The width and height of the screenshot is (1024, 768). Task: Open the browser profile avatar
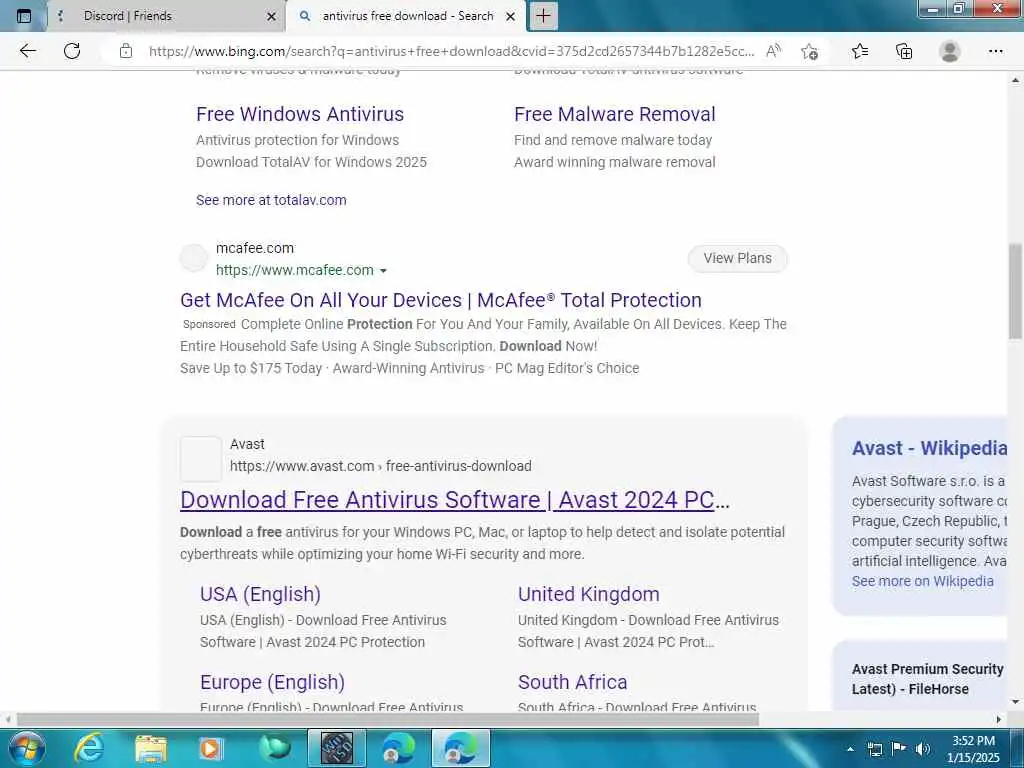(x=950, y=51)
